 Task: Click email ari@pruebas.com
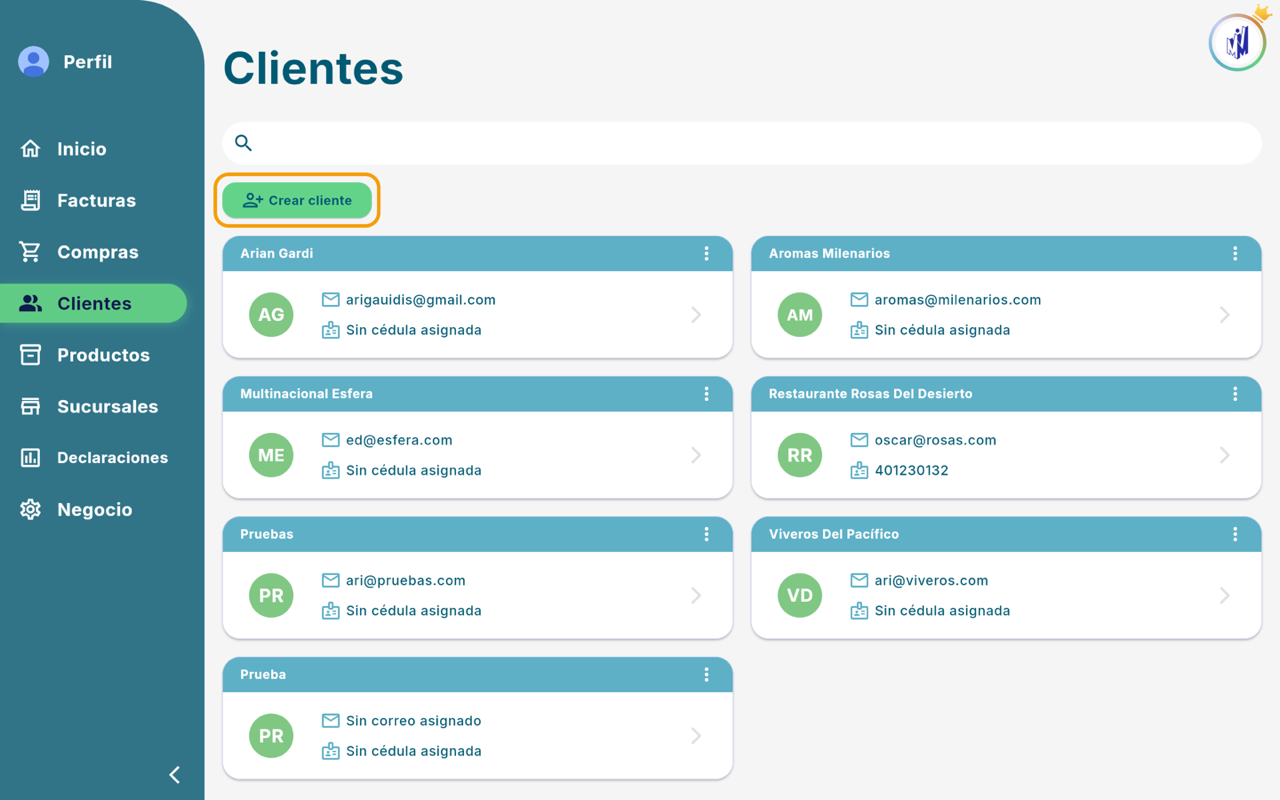(406, 580)
